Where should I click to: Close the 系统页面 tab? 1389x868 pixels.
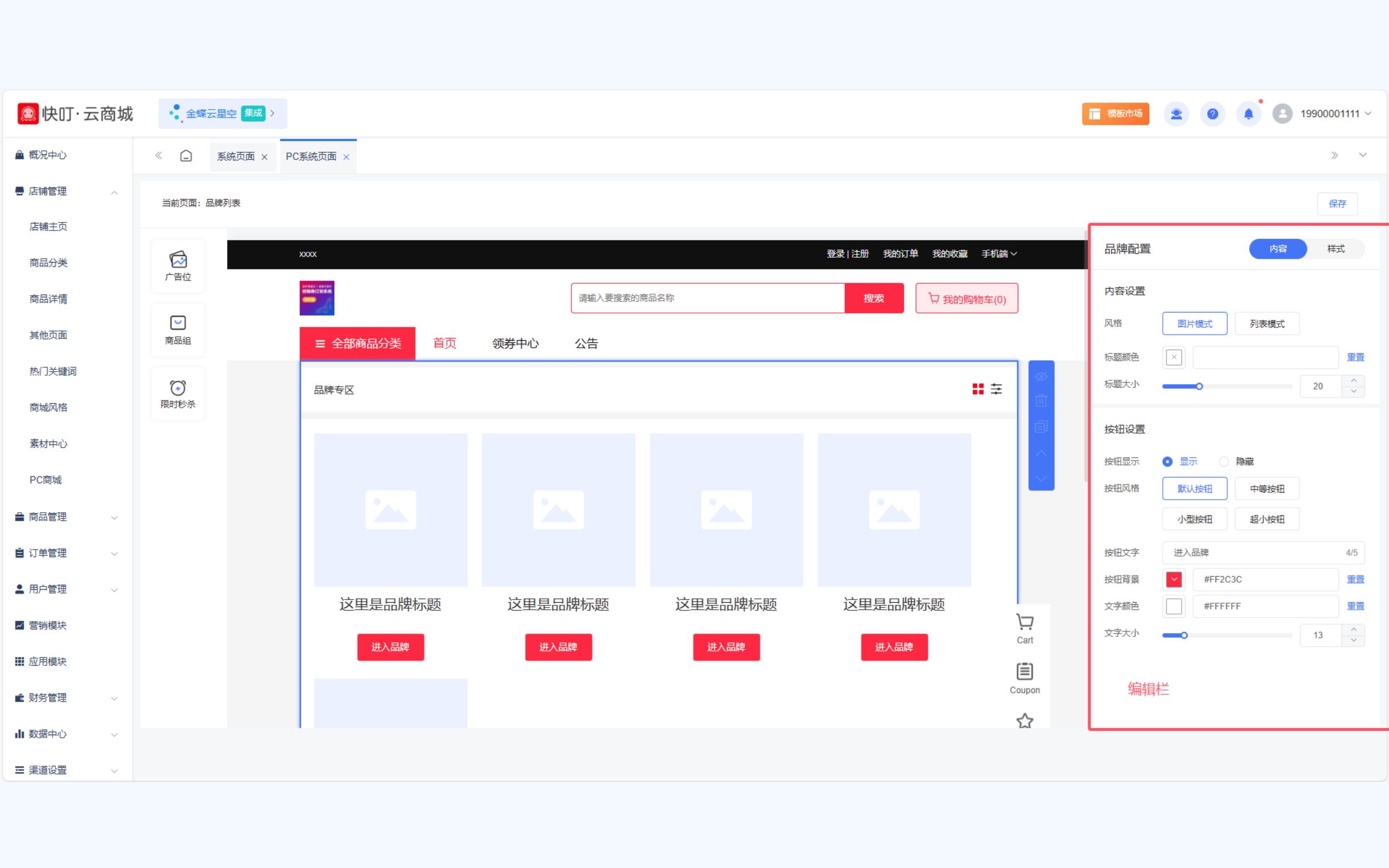pos(265,157)
